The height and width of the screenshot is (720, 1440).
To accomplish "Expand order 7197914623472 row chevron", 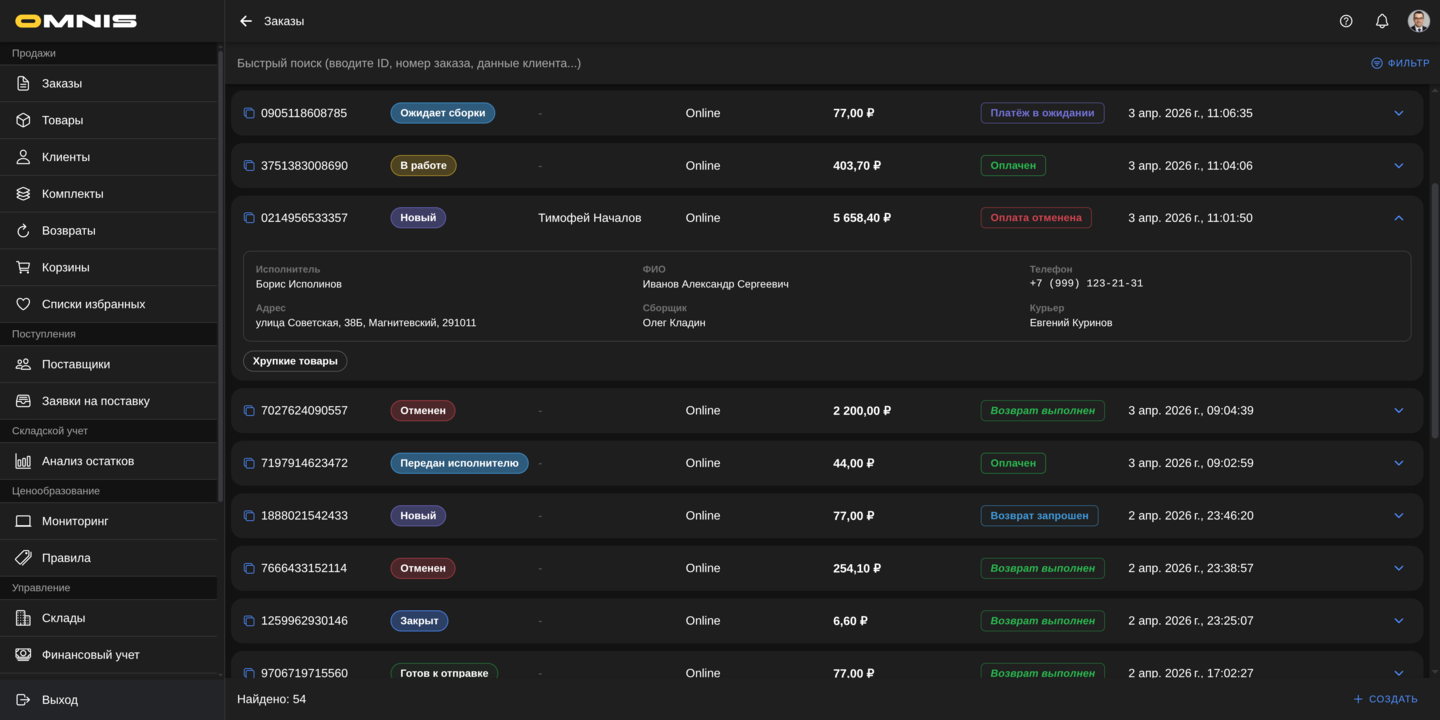I will point(1399,463).
